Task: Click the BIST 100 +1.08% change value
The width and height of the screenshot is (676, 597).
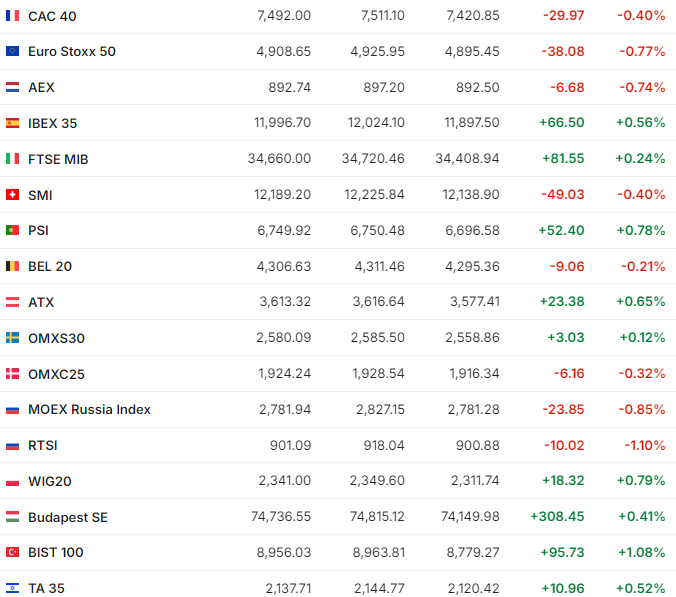Action: (640, 552)
